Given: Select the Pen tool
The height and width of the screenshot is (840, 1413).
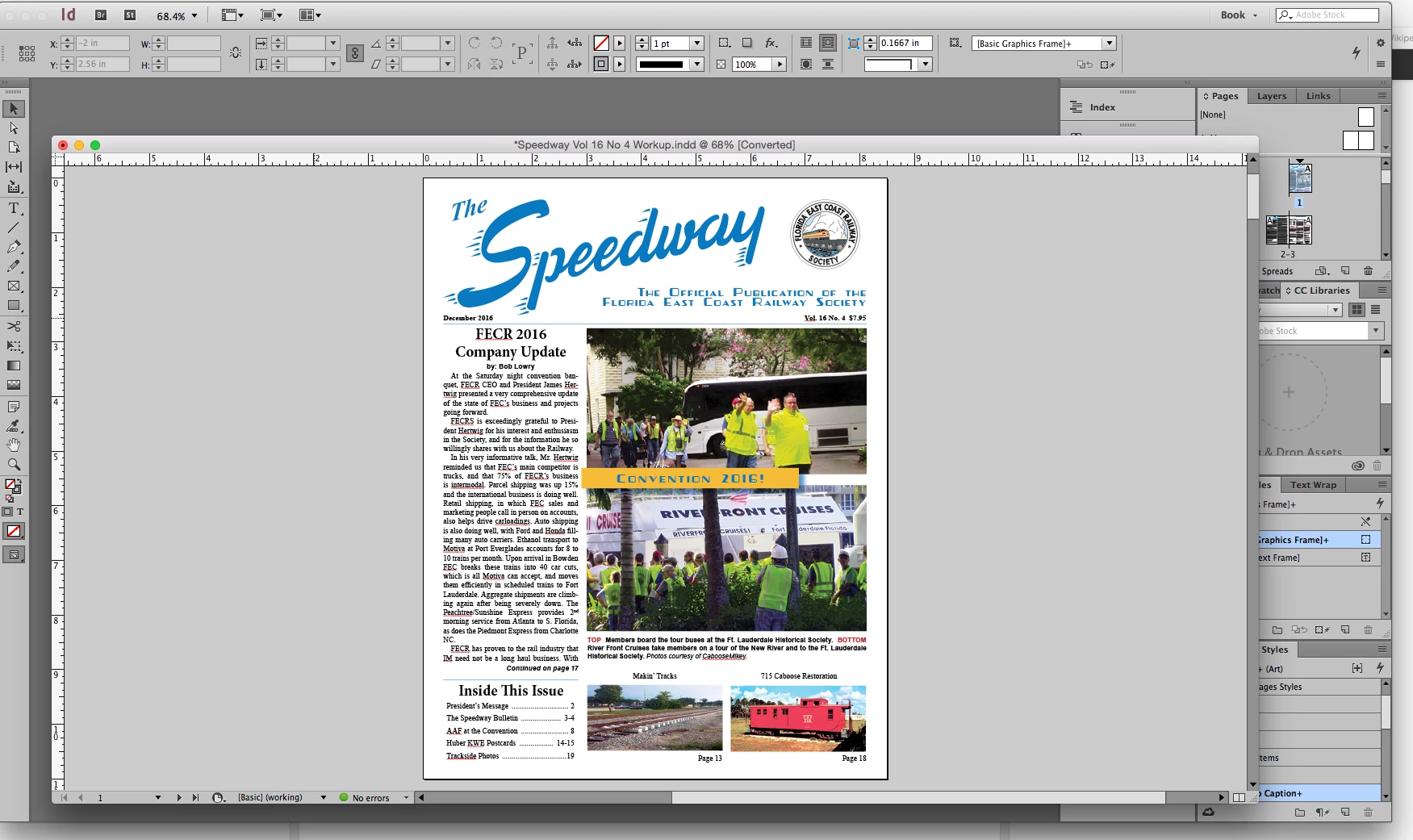Looking at the screenshot, I should coord(14,247).
